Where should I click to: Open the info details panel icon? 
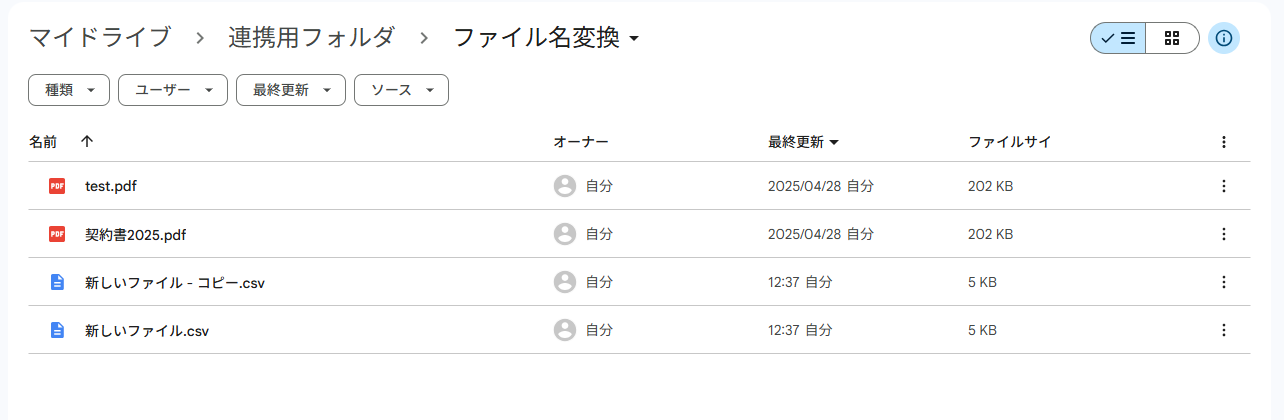coord(1224,38)
